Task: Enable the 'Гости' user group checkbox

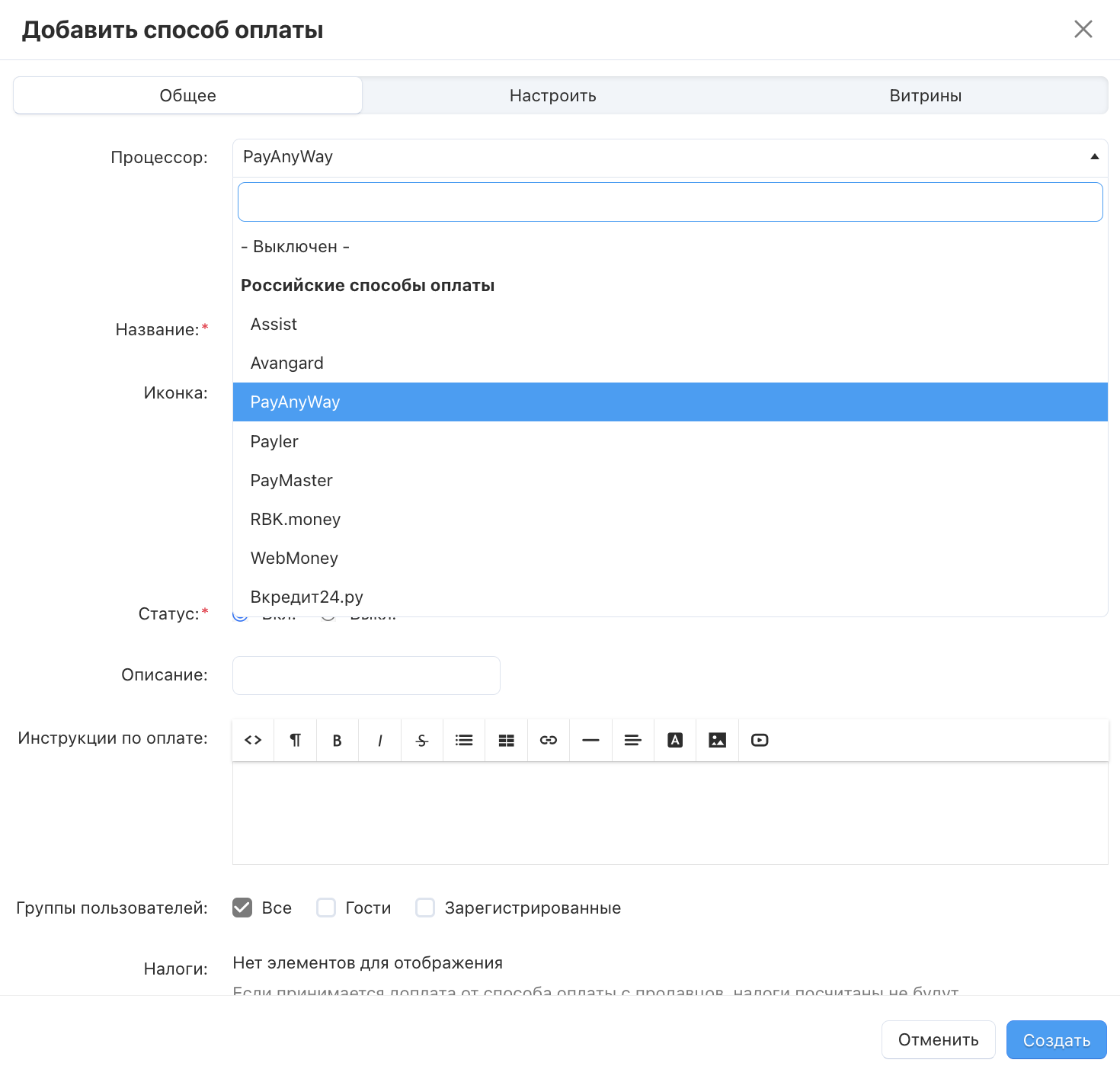Action: pyautogui.click(x=326, y=908)
